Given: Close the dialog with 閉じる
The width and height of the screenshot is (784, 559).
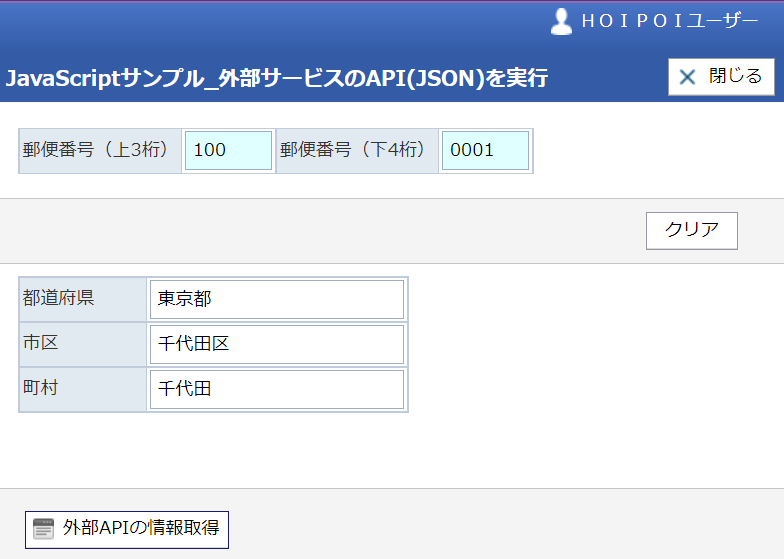Looking at the screenshot, I should 721,76.
